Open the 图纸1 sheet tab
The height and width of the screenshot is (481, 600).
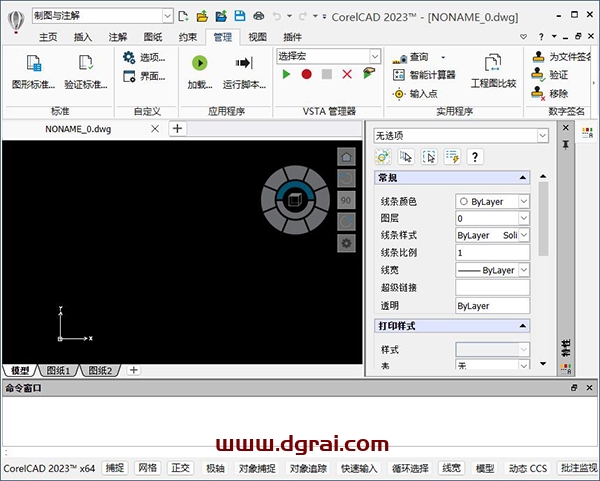58,370
